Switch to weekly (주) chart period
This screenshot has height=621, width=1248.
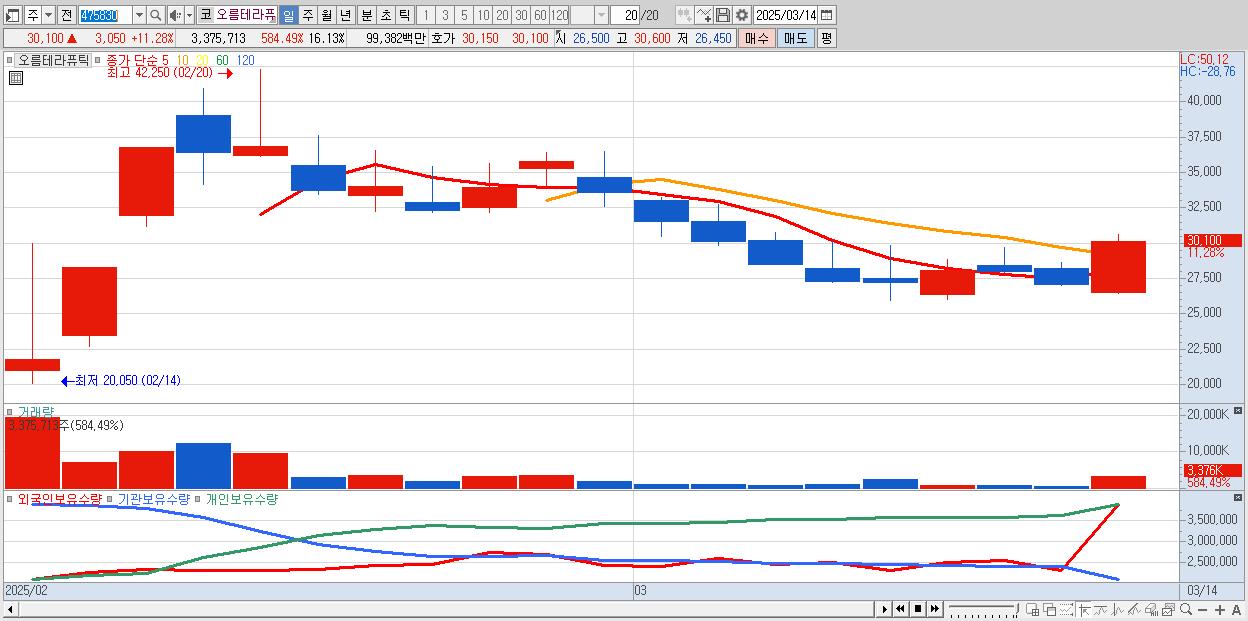coord(307,15)
